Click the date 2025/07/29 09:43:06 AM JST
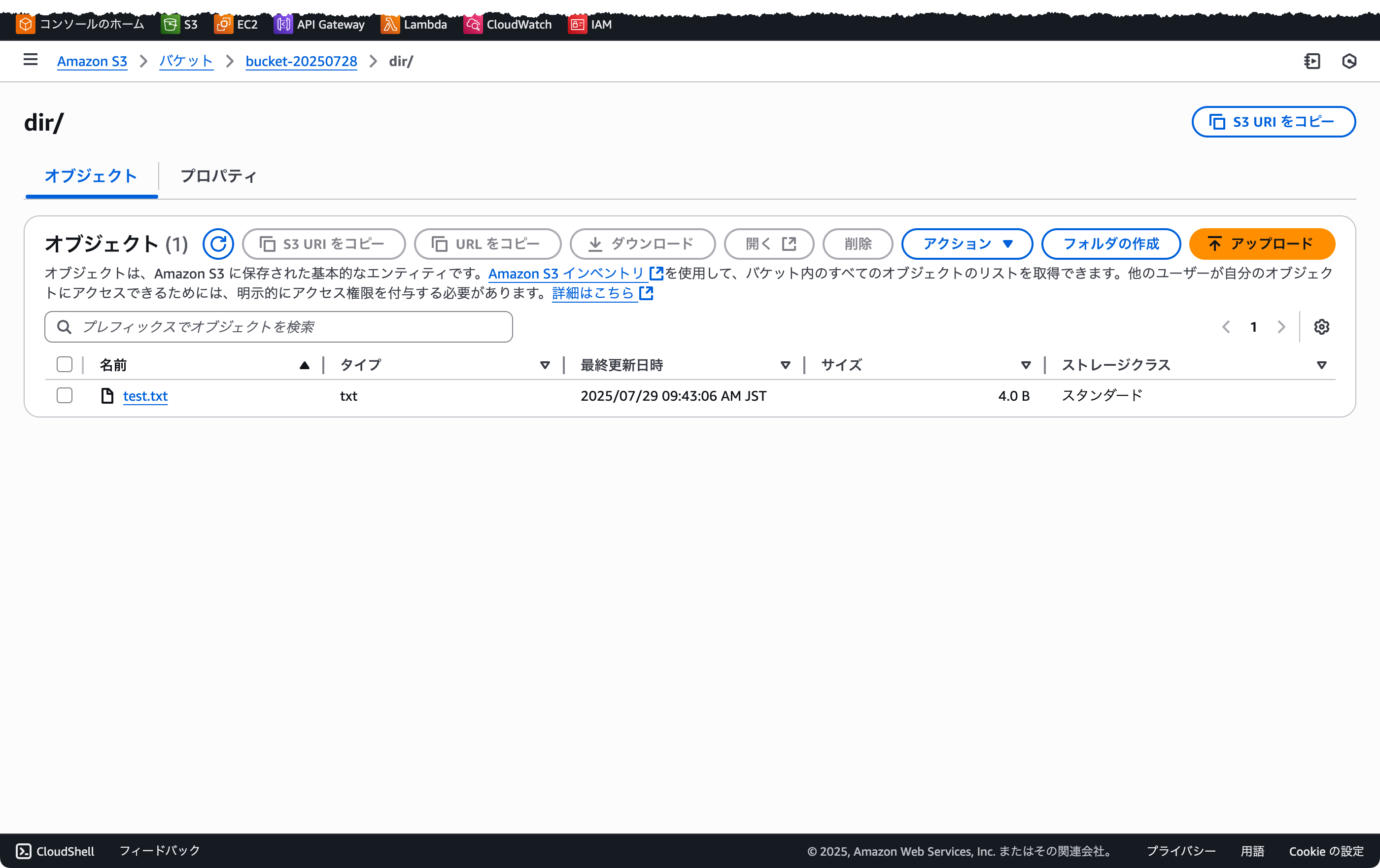The image size is (1380, 868). pyautogui.click(x=673, y=396)
